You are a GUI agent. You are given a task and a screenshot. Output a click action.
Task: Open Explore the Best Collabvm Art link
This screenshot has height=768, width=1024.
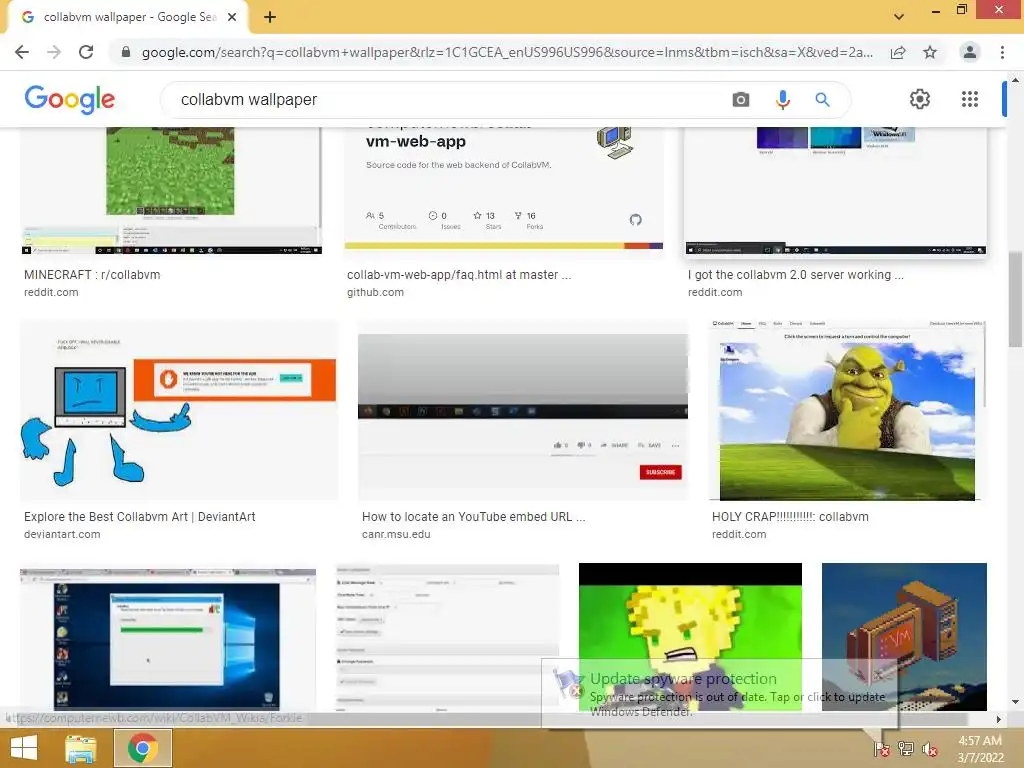[x=140, y=517]
